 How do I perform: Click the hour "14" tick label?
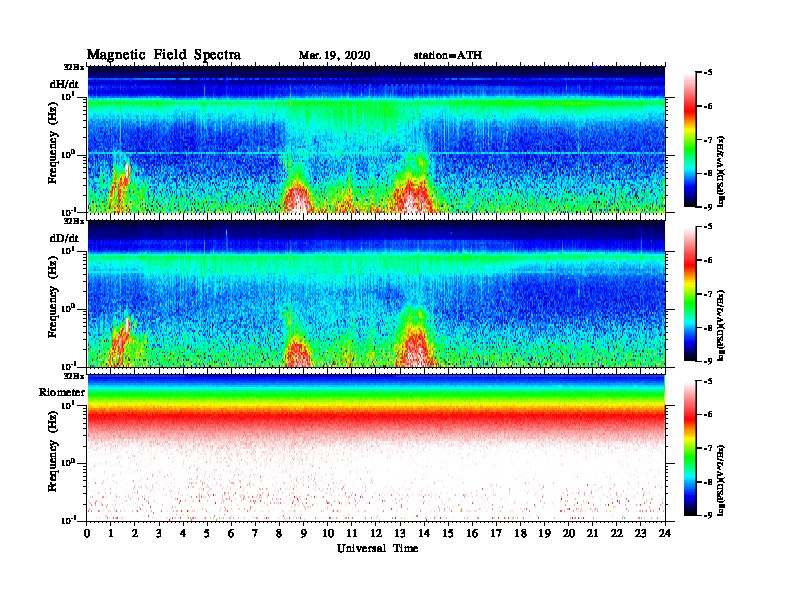pyautogui.click(x=424, y=534)
